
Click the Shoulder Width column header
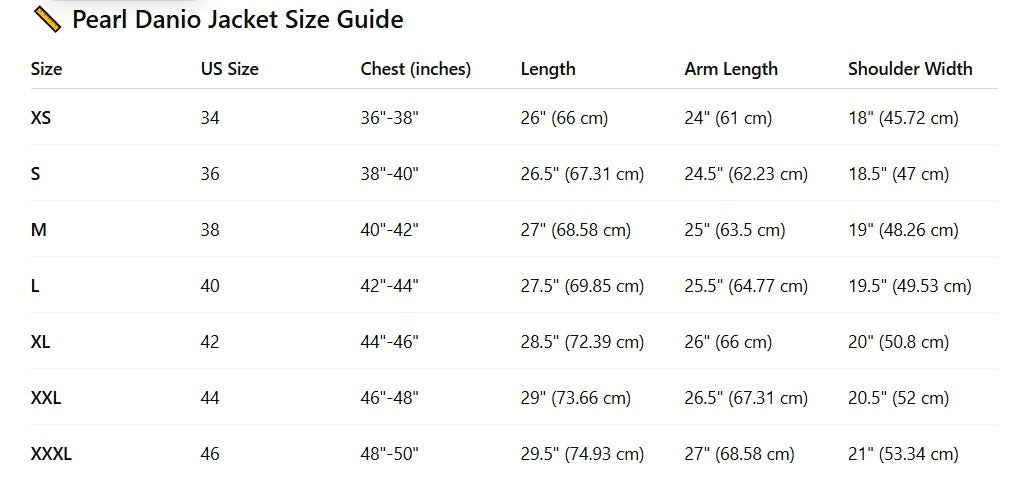pos(909,69)
